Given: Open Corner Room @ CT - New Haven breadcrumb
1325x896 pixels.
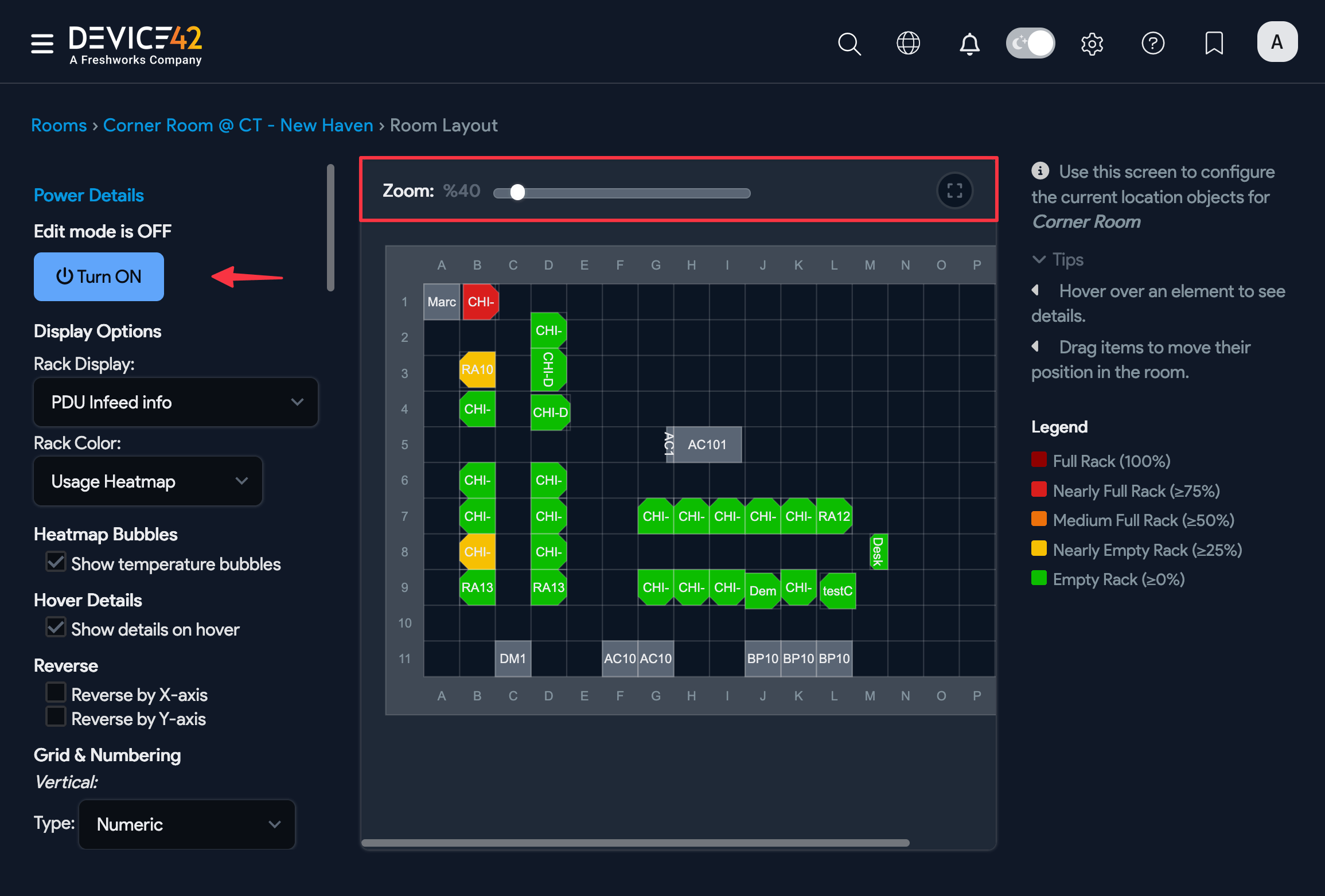Looking at the screenshot, I should [238, 126].
